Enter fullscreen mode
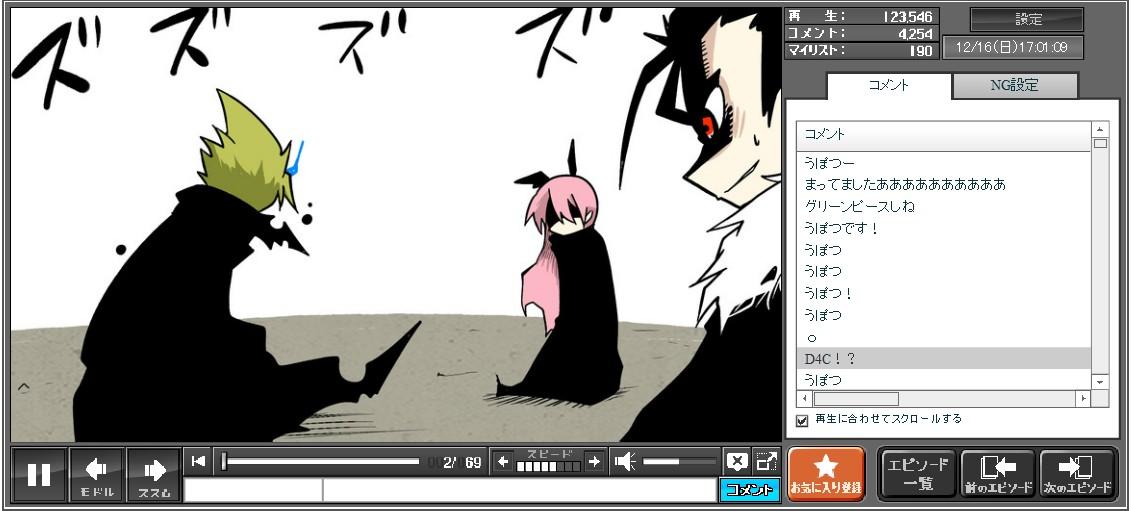 point(766,461)
